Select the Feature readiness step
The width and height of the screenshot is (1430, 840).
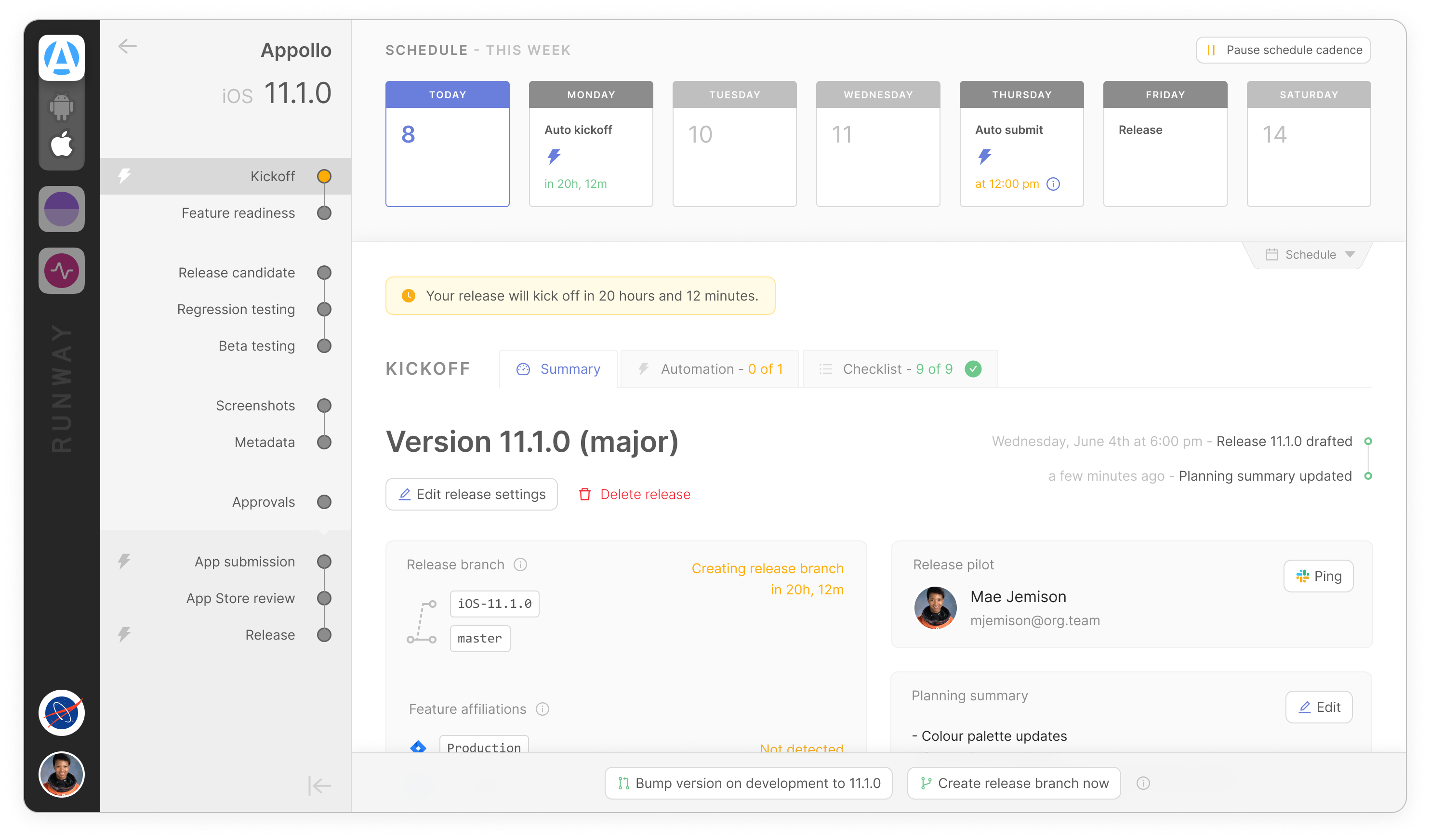[x=238, y=213]
